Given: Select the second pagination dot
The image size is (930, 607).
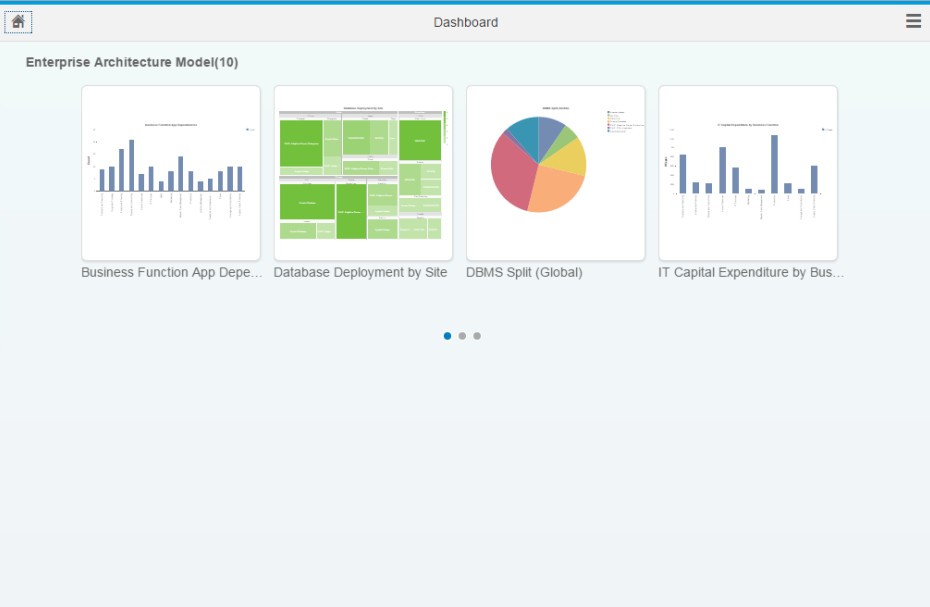Looking at the screenshot, I should [461, 336].
